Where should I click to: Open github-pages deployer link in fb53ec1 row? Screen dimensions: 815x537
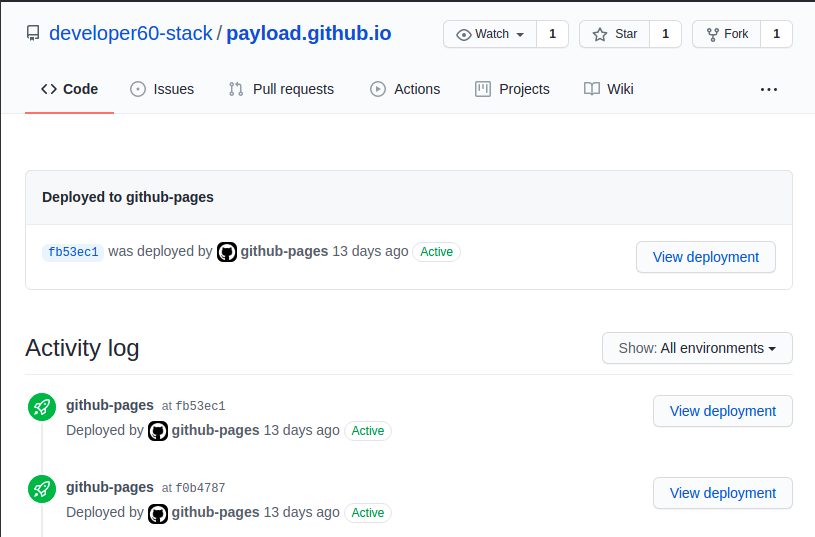tap(216, 430)
